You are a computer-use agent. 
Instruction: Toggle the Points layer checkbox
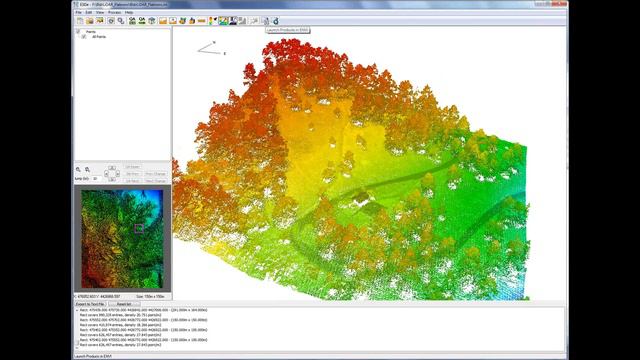click(78, 31)
